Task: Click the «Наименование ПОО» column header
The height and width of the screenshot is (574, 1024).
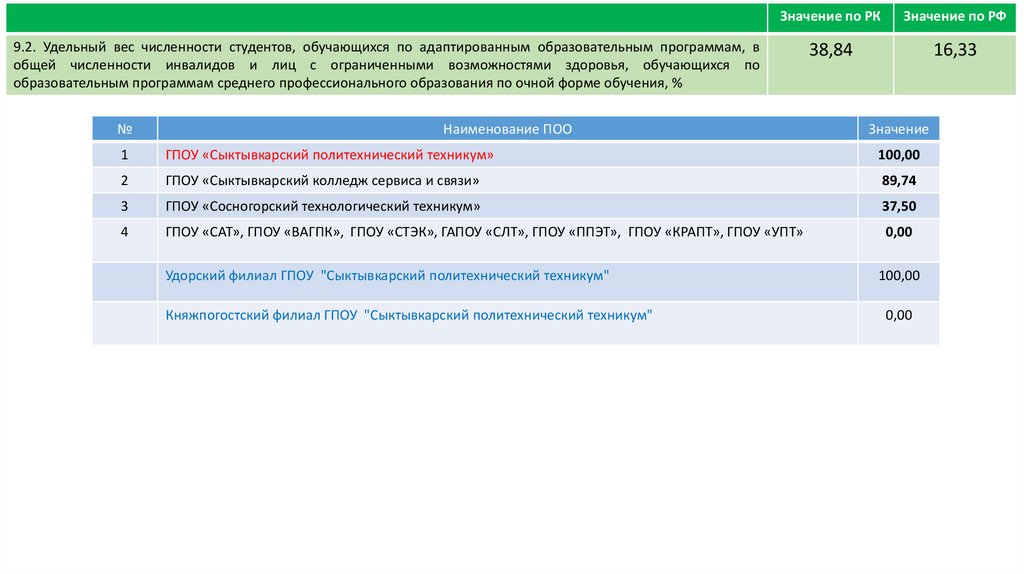Action: coord(507,129)
